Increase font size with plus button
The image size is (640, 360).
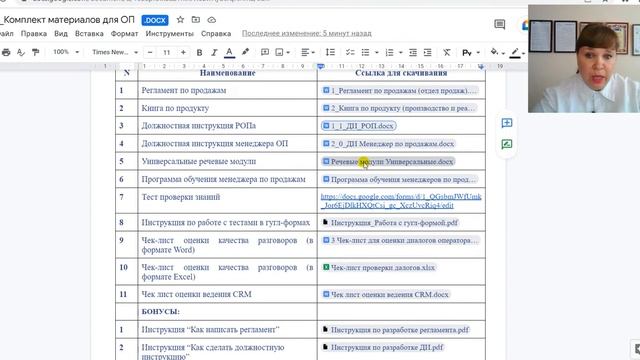click(183, 52)
